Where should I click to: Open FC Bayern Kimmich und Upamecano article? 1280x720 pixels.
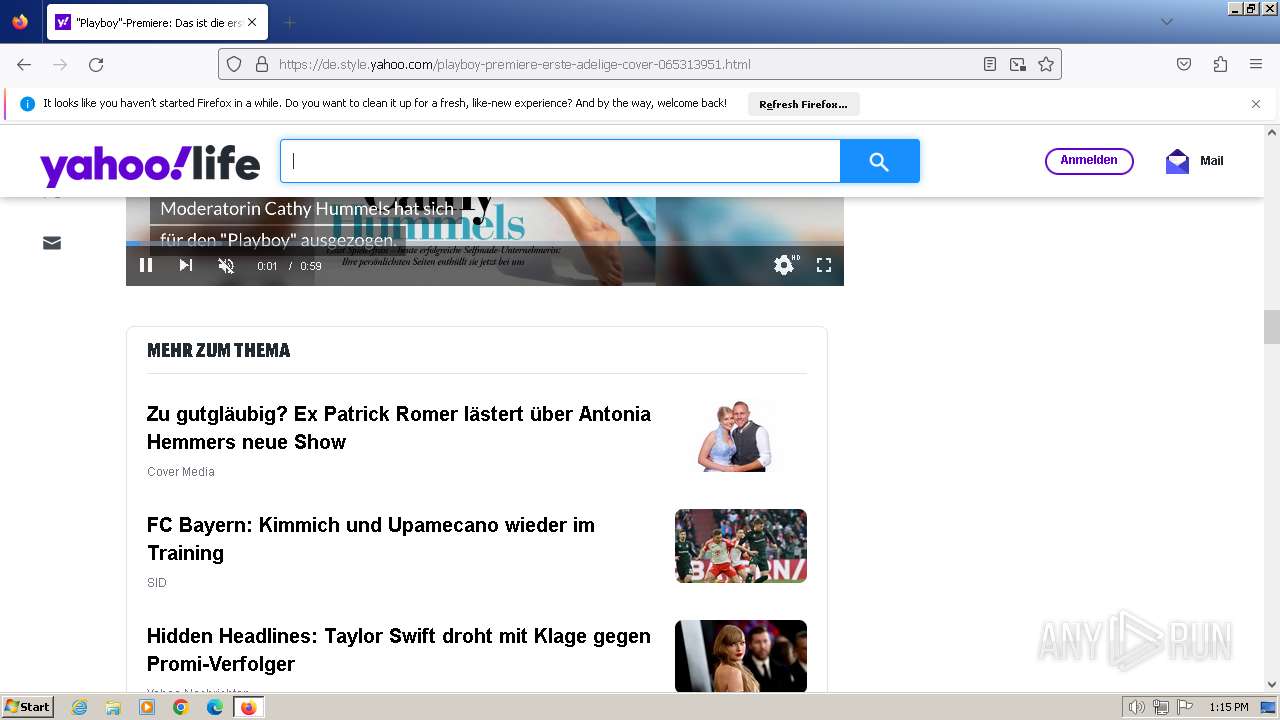click(x=371, y=539)
